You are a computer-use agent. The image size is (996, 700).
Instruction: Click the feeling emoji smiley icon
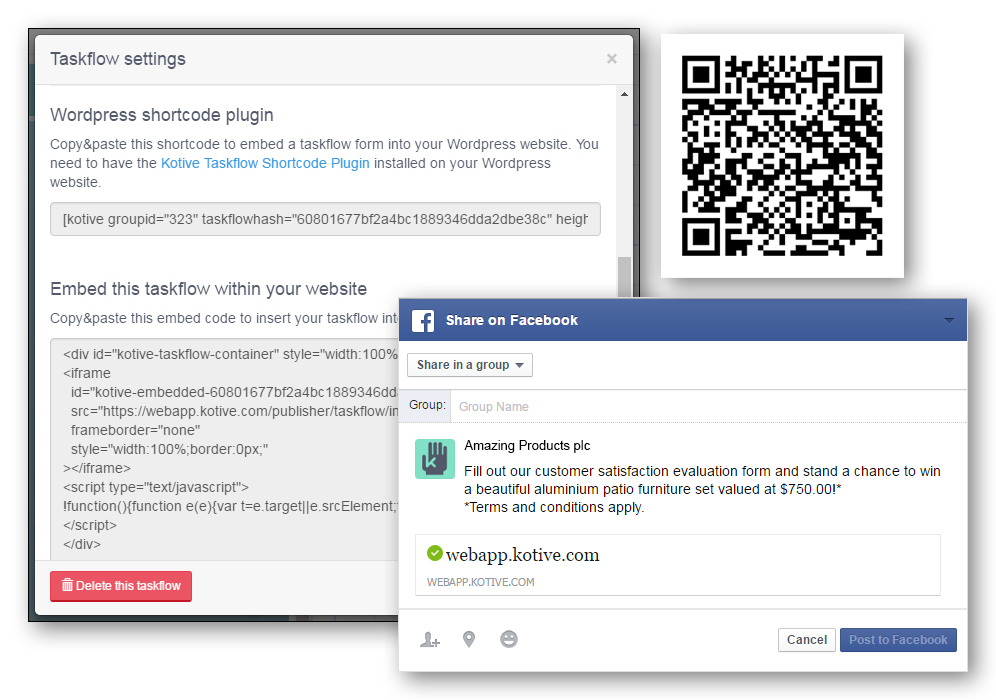coord(509,639)
